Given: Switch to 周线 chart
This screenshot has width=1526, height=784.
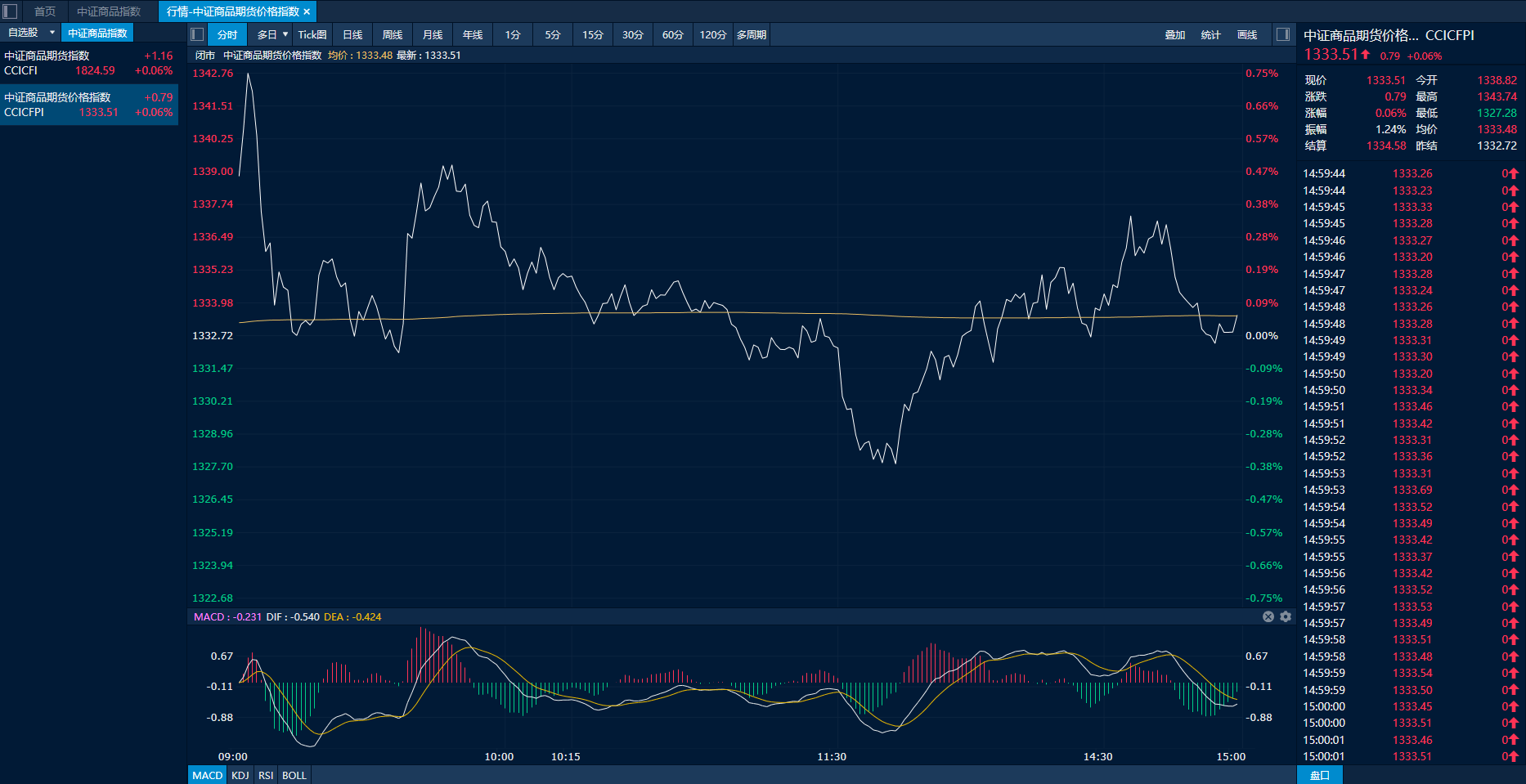Looking at the screenshot, I should 393,34.
